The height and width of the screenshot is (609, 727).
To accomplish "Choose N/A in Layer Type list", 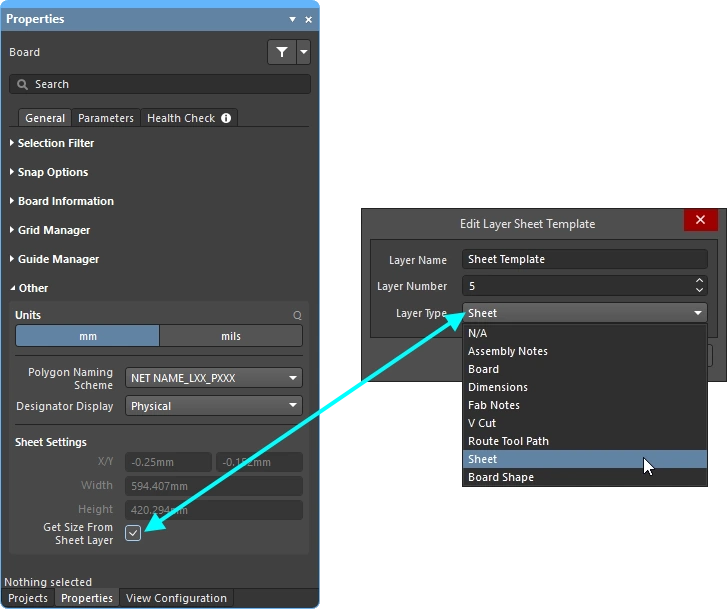I will pos(585,333).
